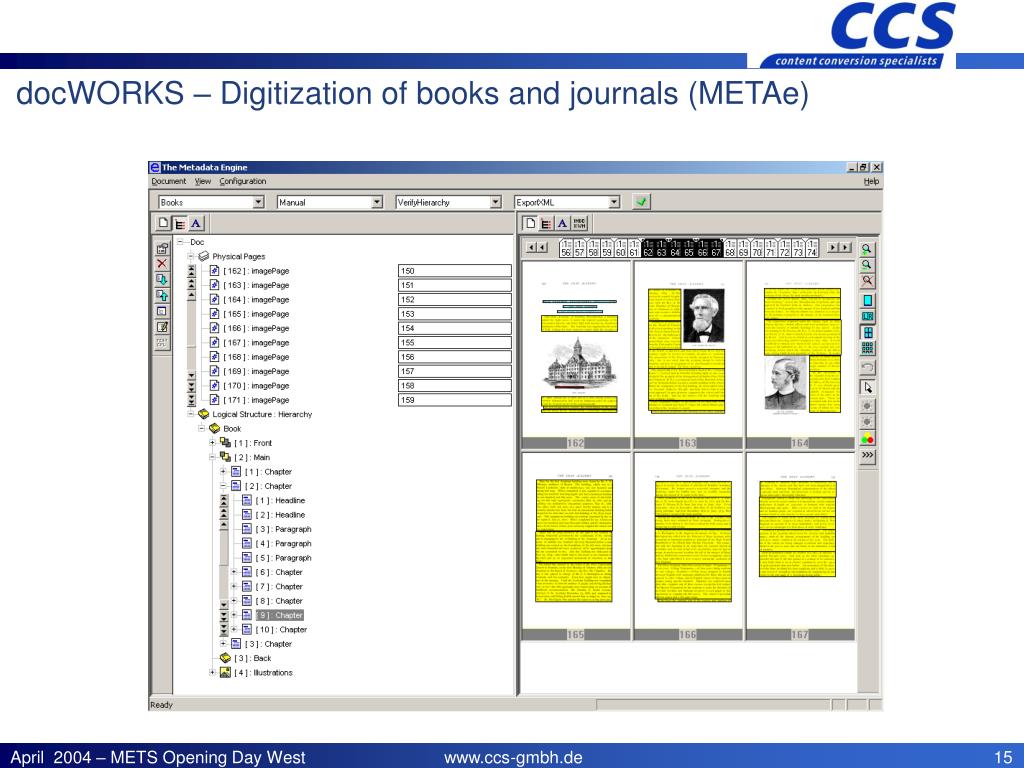Screen dimensions: 1024x768
Task: Open the ExportXML dropdown
Action: [x=614, y=202]
